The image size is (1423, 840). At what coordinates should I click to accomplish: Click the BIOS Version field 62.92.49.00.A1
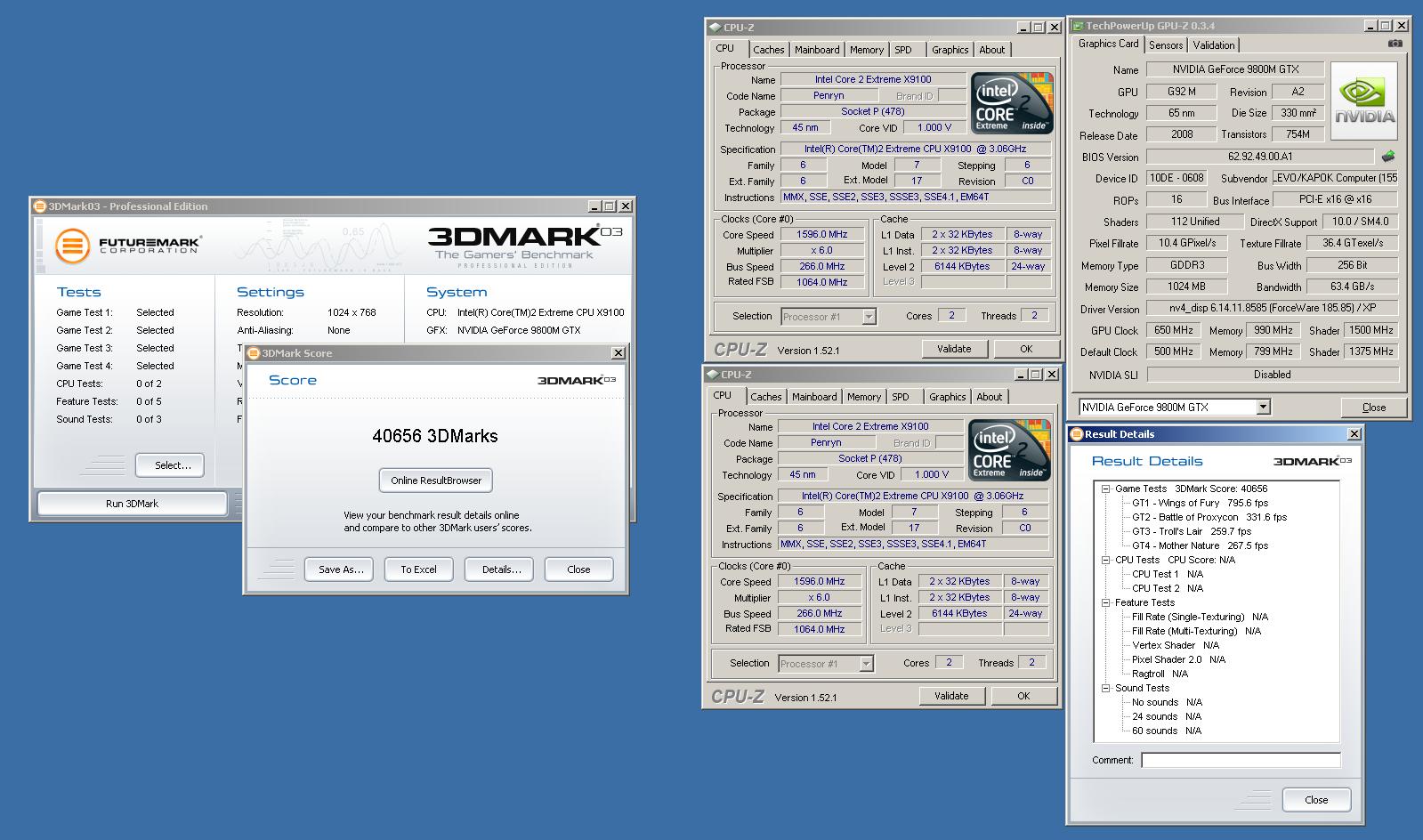point(1260,157)
